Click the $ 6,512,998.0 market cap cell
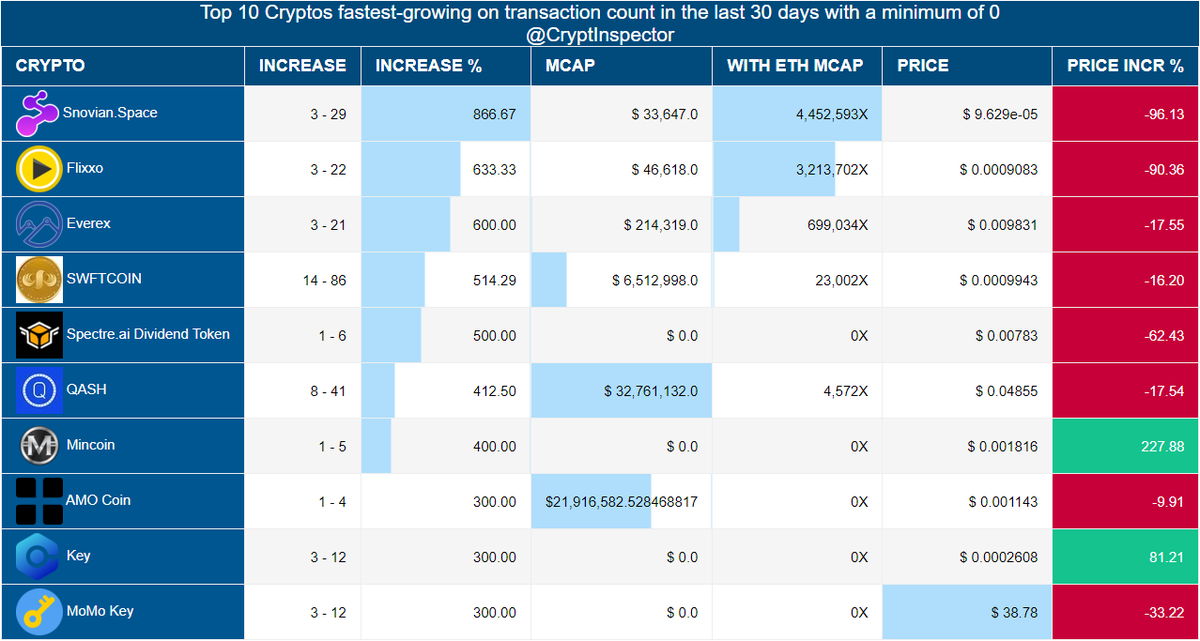The width and height of the screenshot is (1200, 641). 622,280
